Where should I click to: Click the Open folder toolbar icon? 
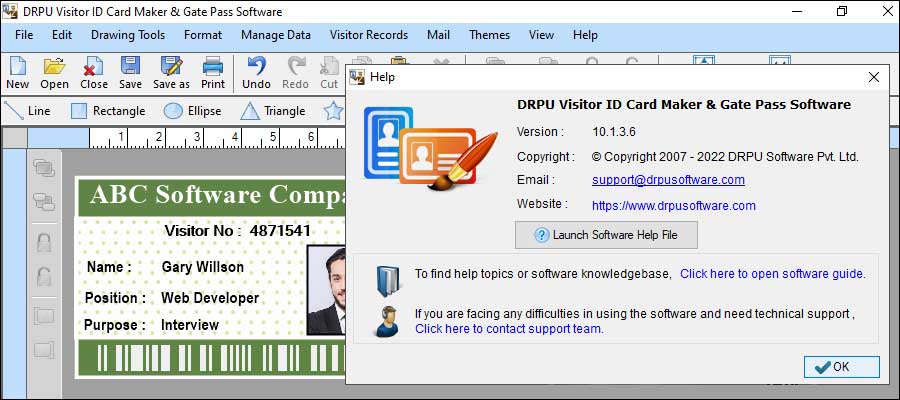point(55,72)
